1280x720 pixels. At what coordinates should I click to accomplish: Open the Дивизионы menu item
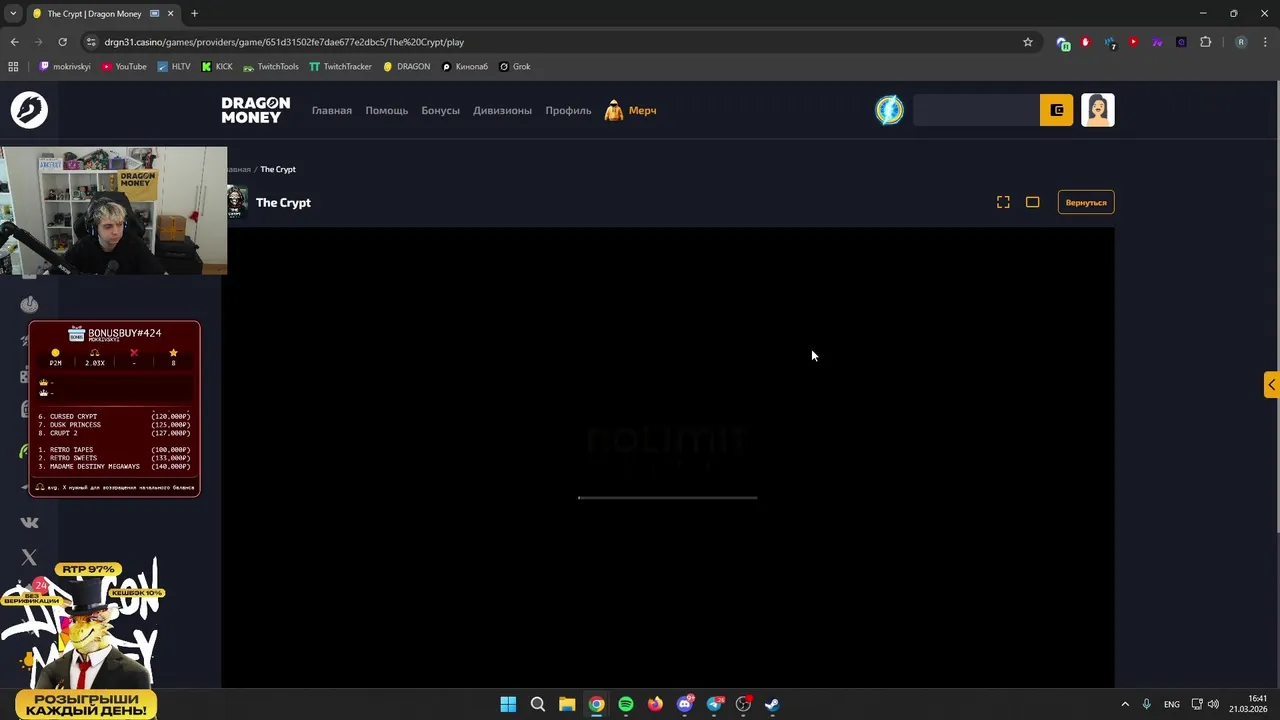click(x=502, y=110)
